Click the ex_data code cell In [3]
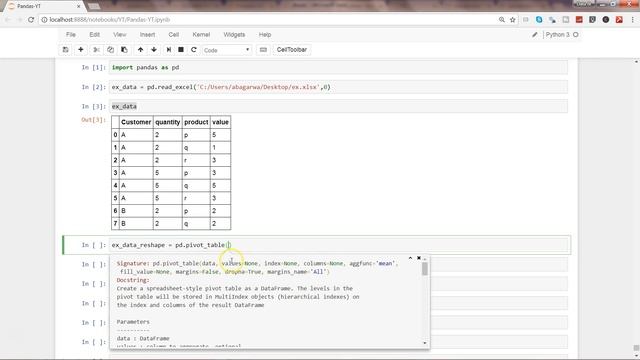 (x=339, y=106)
